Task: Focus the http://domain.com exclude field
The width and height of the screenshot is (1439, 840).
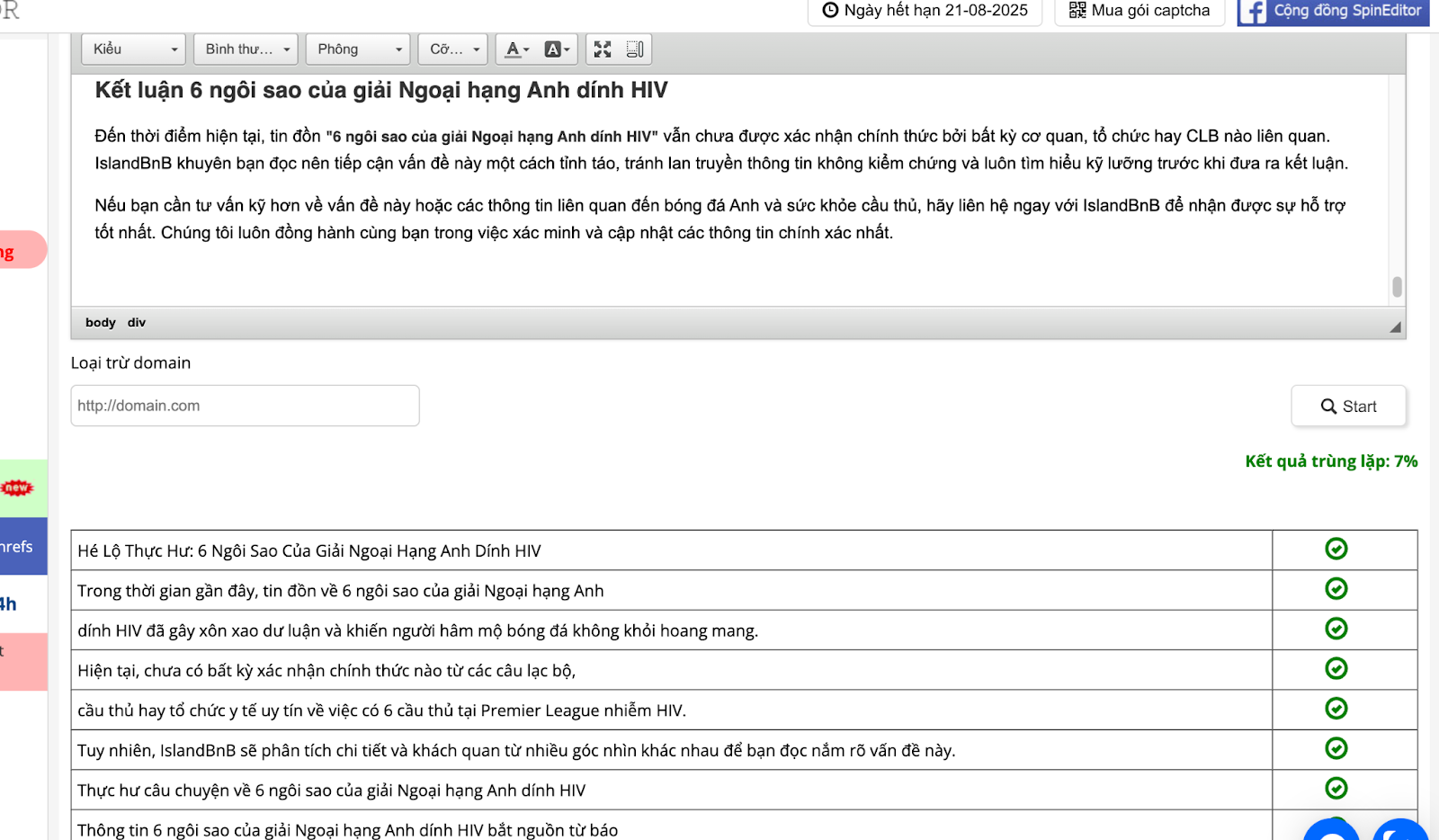Action: point(245,406)
